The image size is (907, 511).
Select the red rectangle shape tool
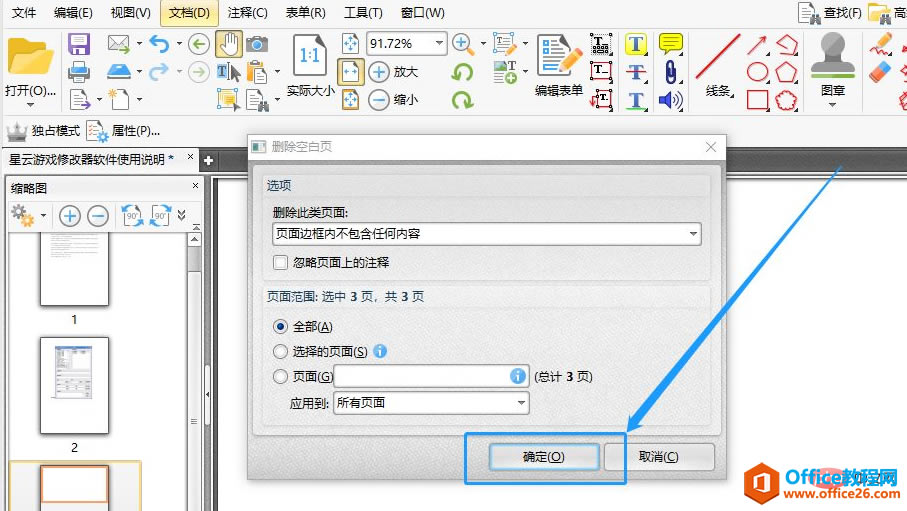(x=757, y=100)
